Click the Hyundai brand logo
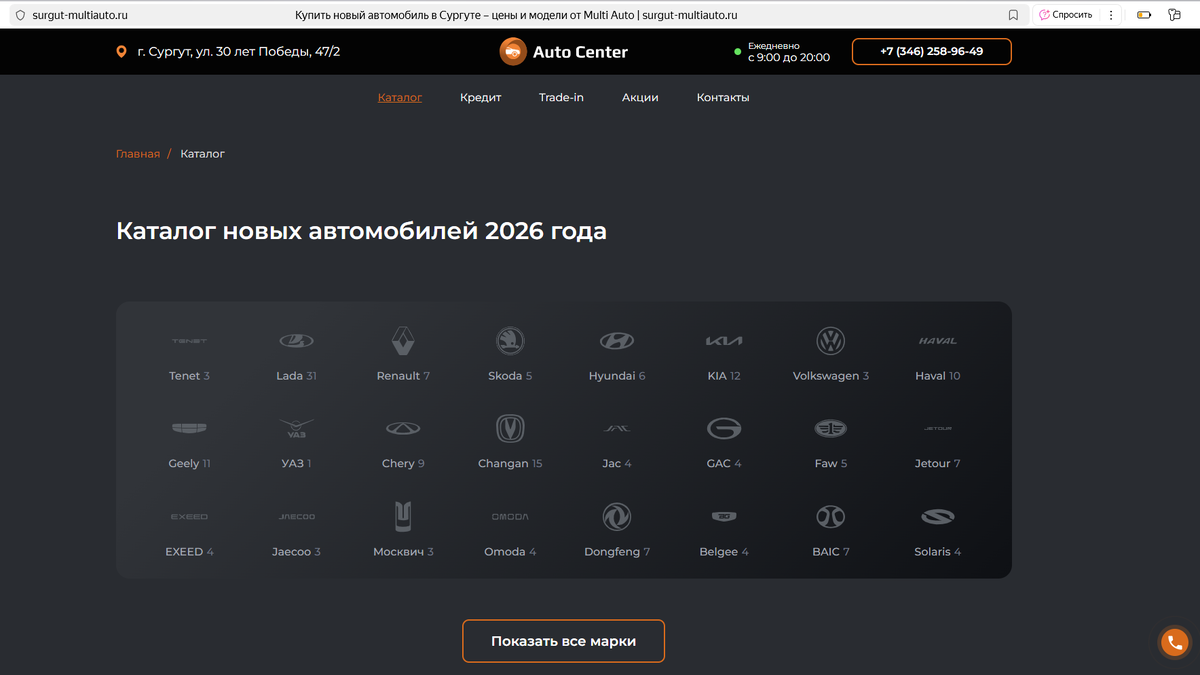The image size is (1200, 675). point(617,341)
